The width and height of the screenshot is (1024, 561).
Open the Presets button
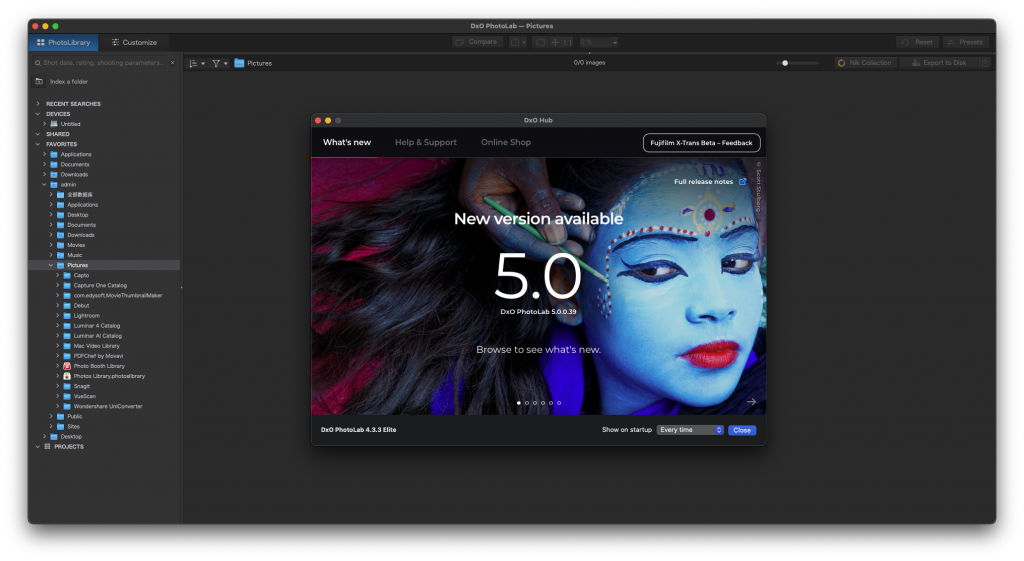coord(965,42)
